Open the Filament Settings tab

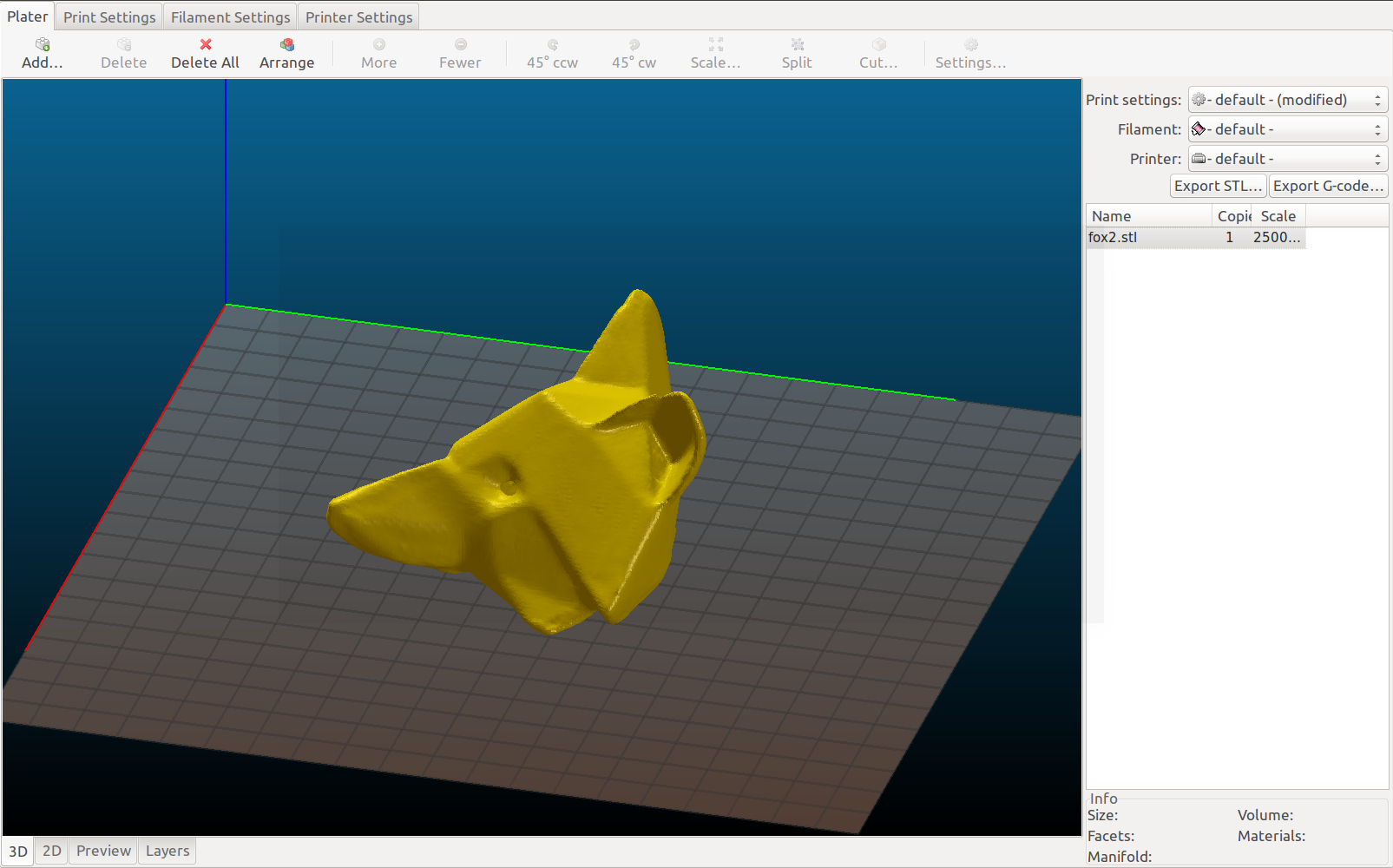coord(230,17)
